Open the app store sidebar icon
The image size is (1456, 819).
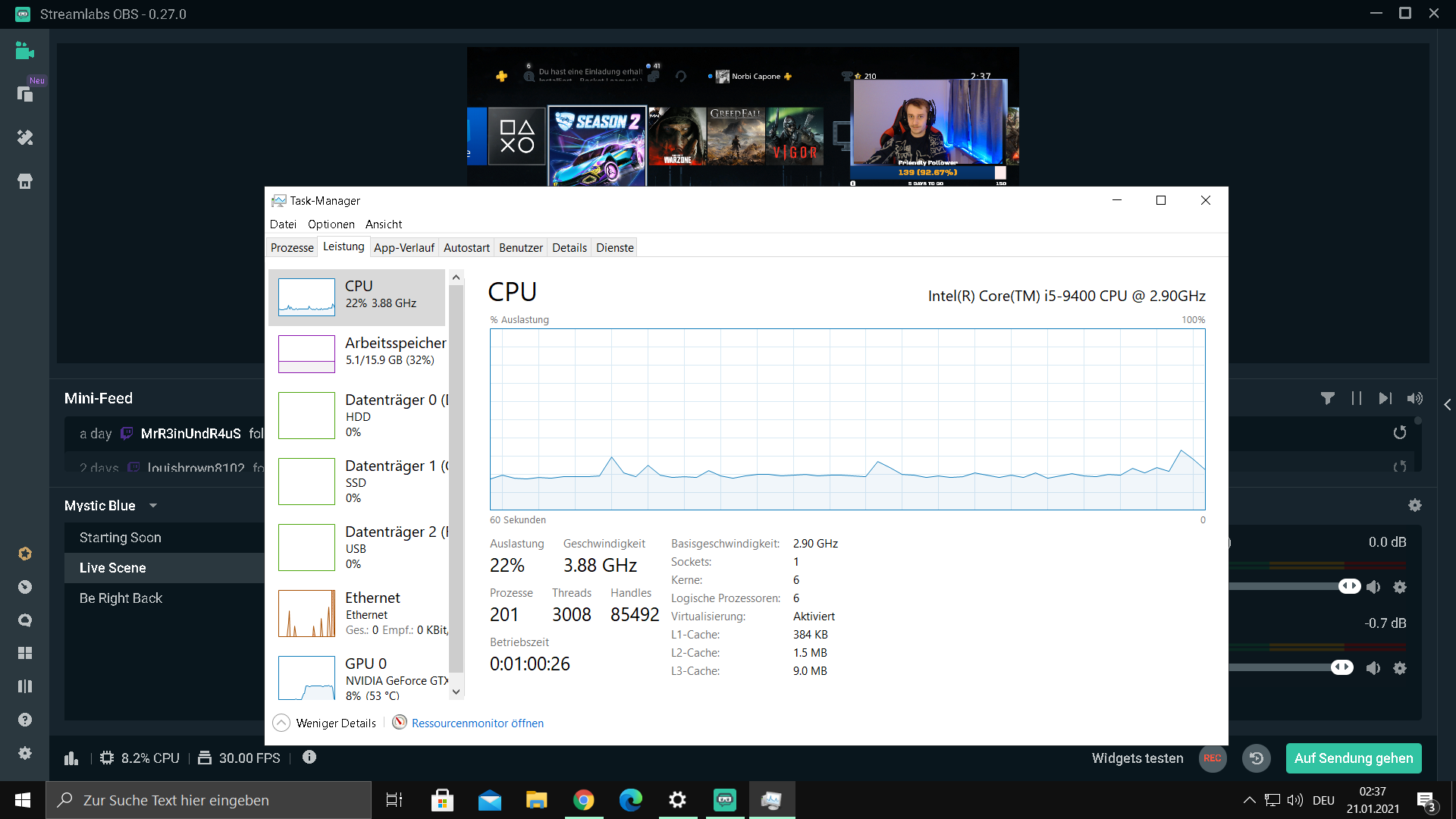point(24,181)
